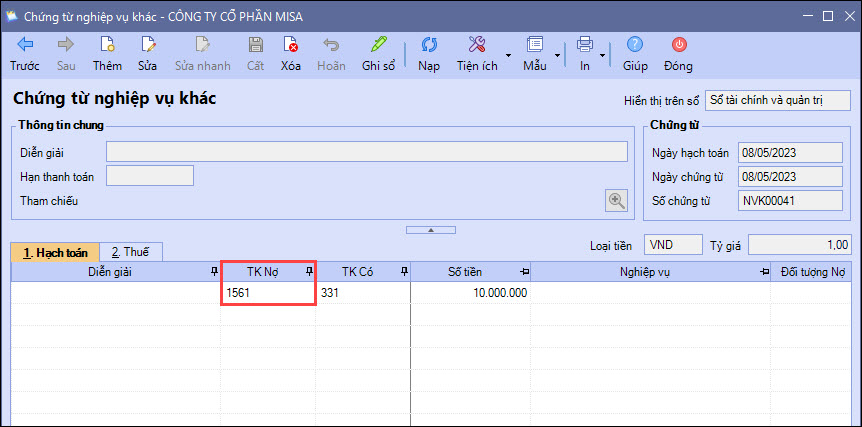
Task: Expand the In print dropdown arrow
Action: point(603,53)
